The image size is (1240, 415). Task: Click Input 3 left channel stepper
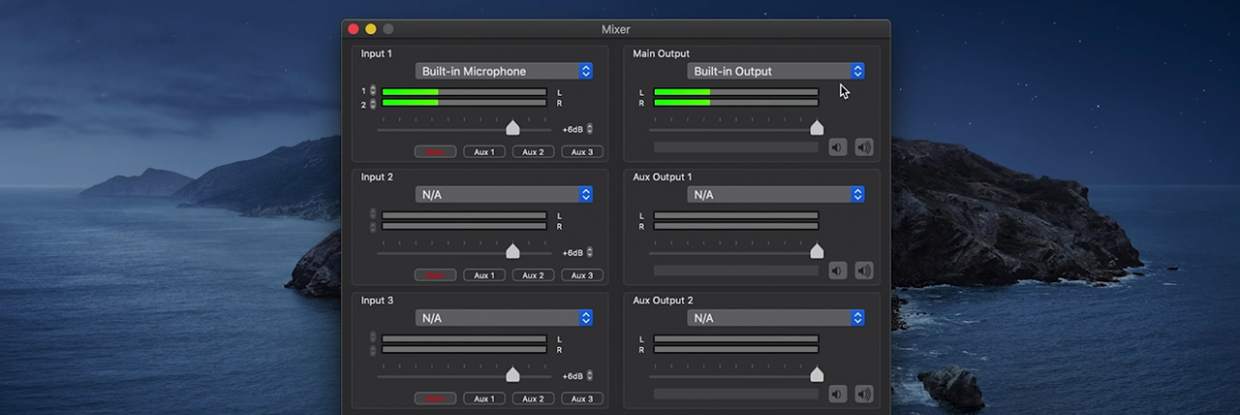373,338
